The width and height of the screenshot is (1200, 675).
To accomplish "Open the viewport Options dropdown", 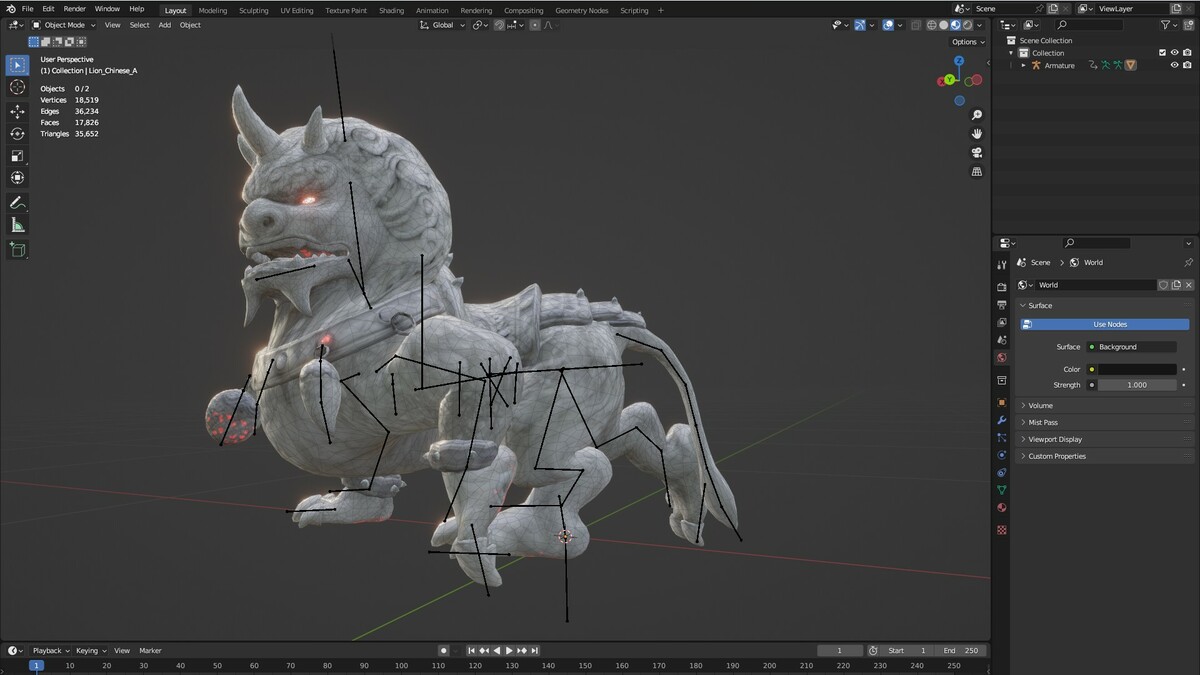I will (x=967, y=42).
